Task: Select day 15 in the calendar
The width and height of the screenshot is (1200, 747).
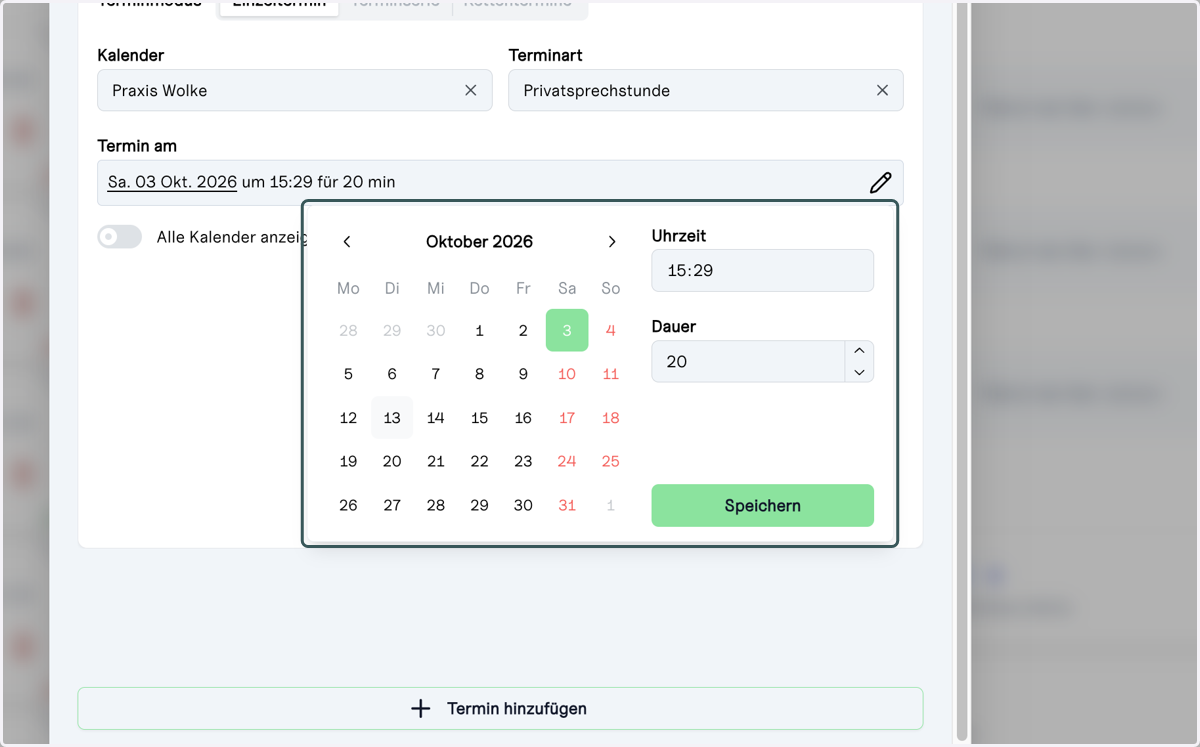Action: (x=480, y=418)
